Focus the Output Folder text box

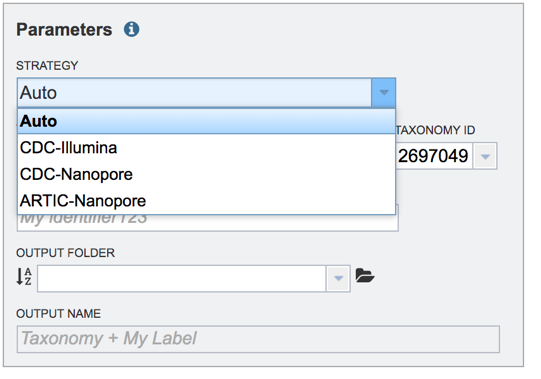click(182, 278)
